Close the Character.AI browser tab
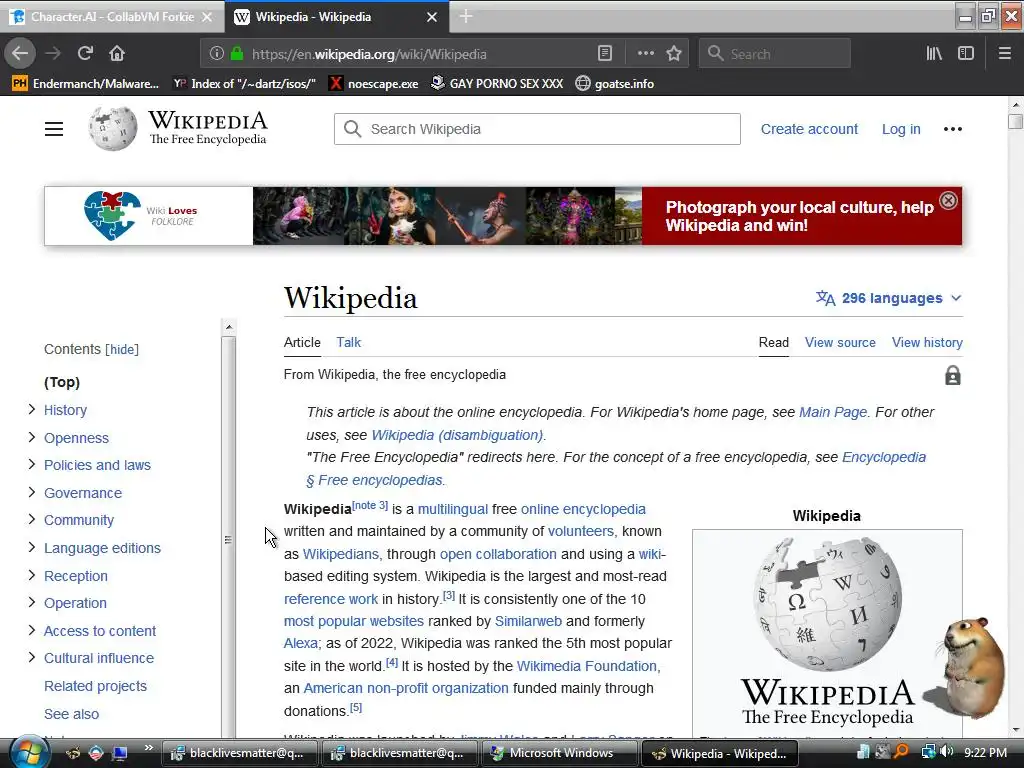1024x768 pixels. point(207,17)
